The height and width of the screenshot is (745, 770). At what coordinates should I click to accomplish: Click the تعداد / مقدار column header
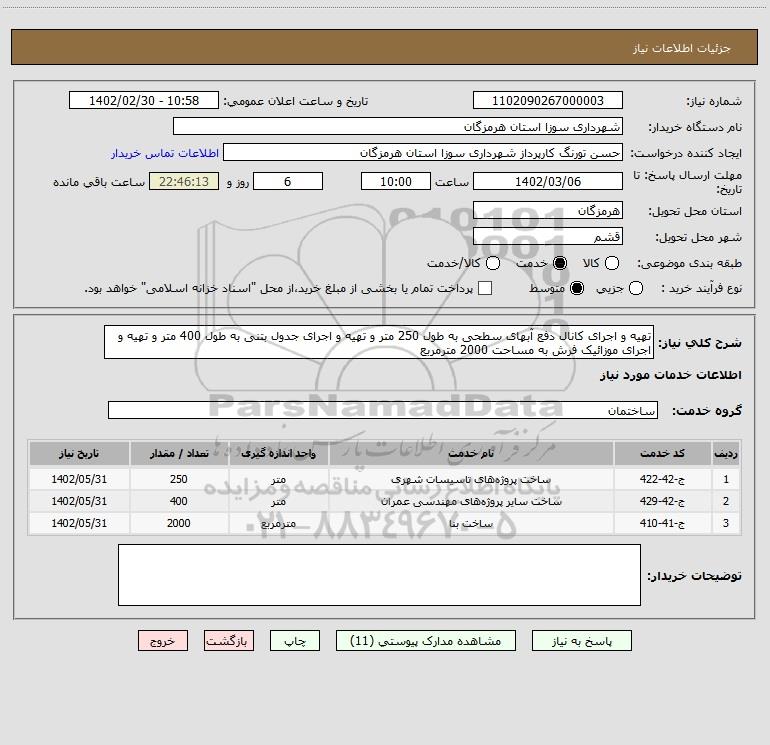coord(179,453)
